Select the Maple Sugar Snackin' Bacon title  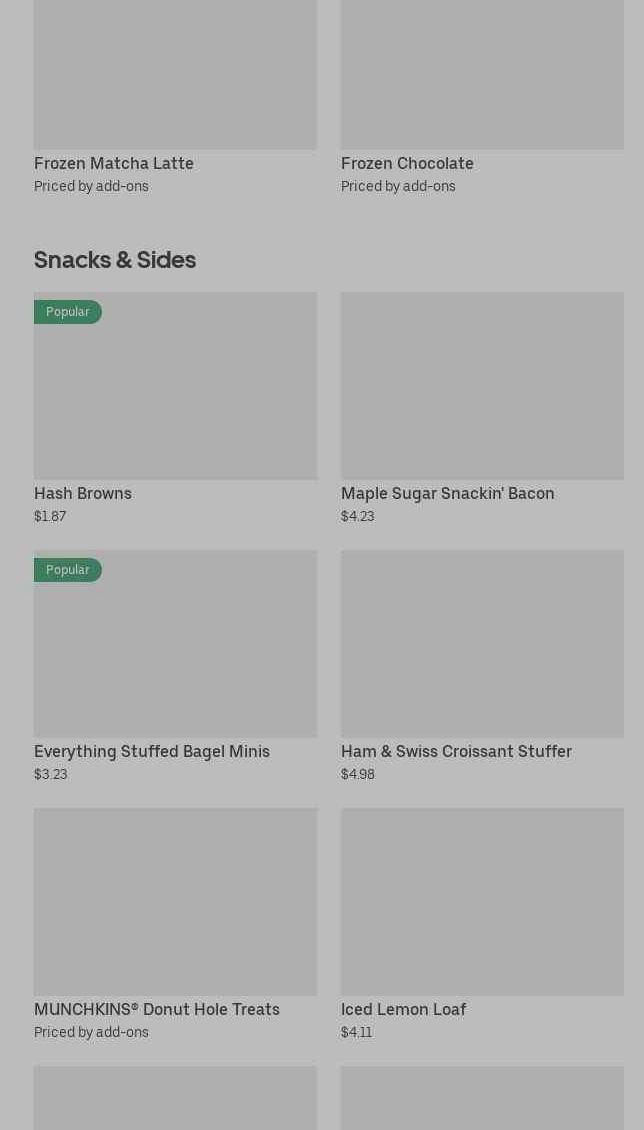coord(447,493)
